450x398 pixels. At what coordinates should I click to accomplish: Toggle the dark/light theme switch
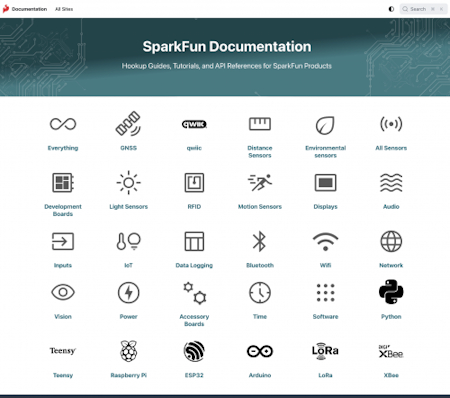pos(391,9)
